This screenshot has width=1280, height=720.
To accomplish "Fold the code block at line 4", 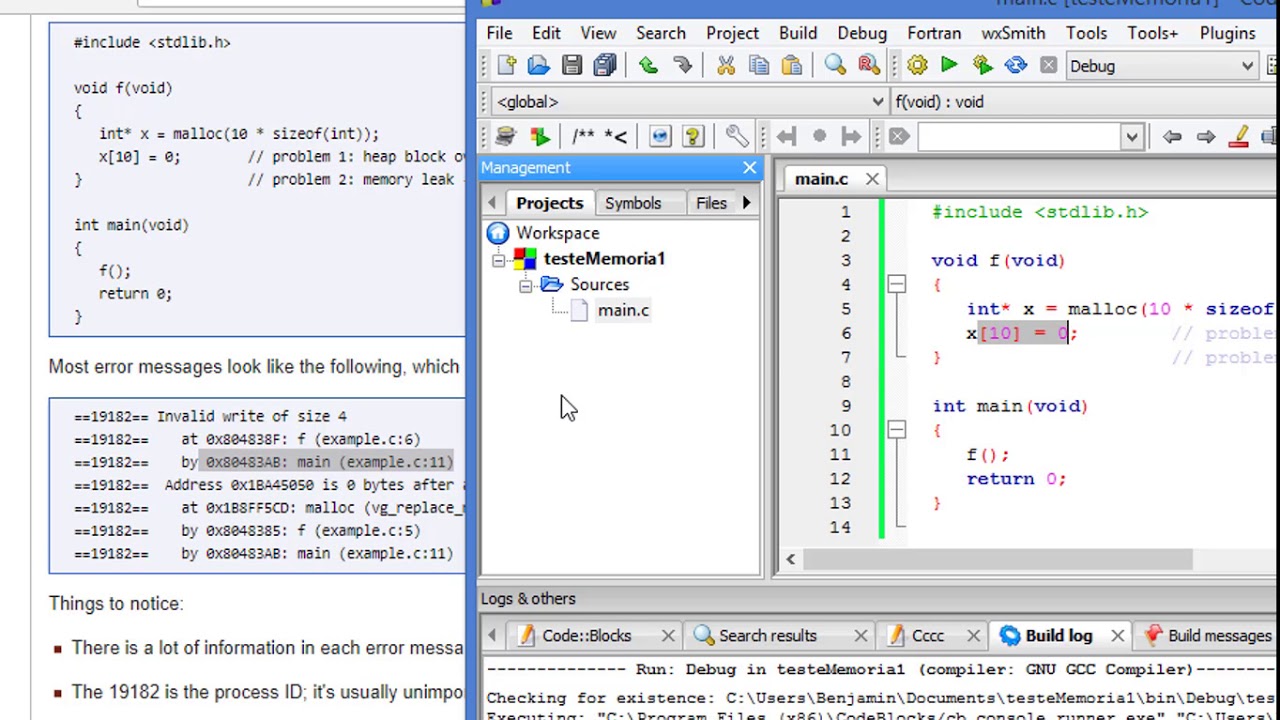I will 896,285.
